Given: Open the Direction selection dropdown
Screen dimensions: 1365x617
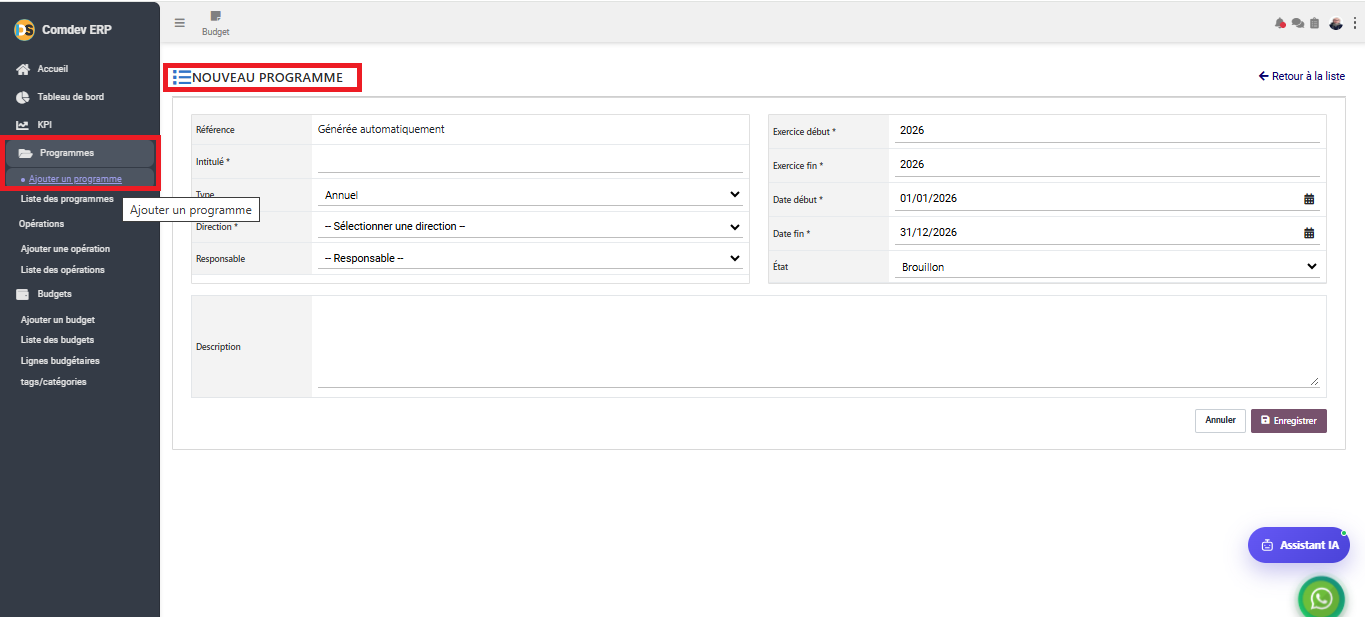Looking at the screenshot, I should coord(530,226).
